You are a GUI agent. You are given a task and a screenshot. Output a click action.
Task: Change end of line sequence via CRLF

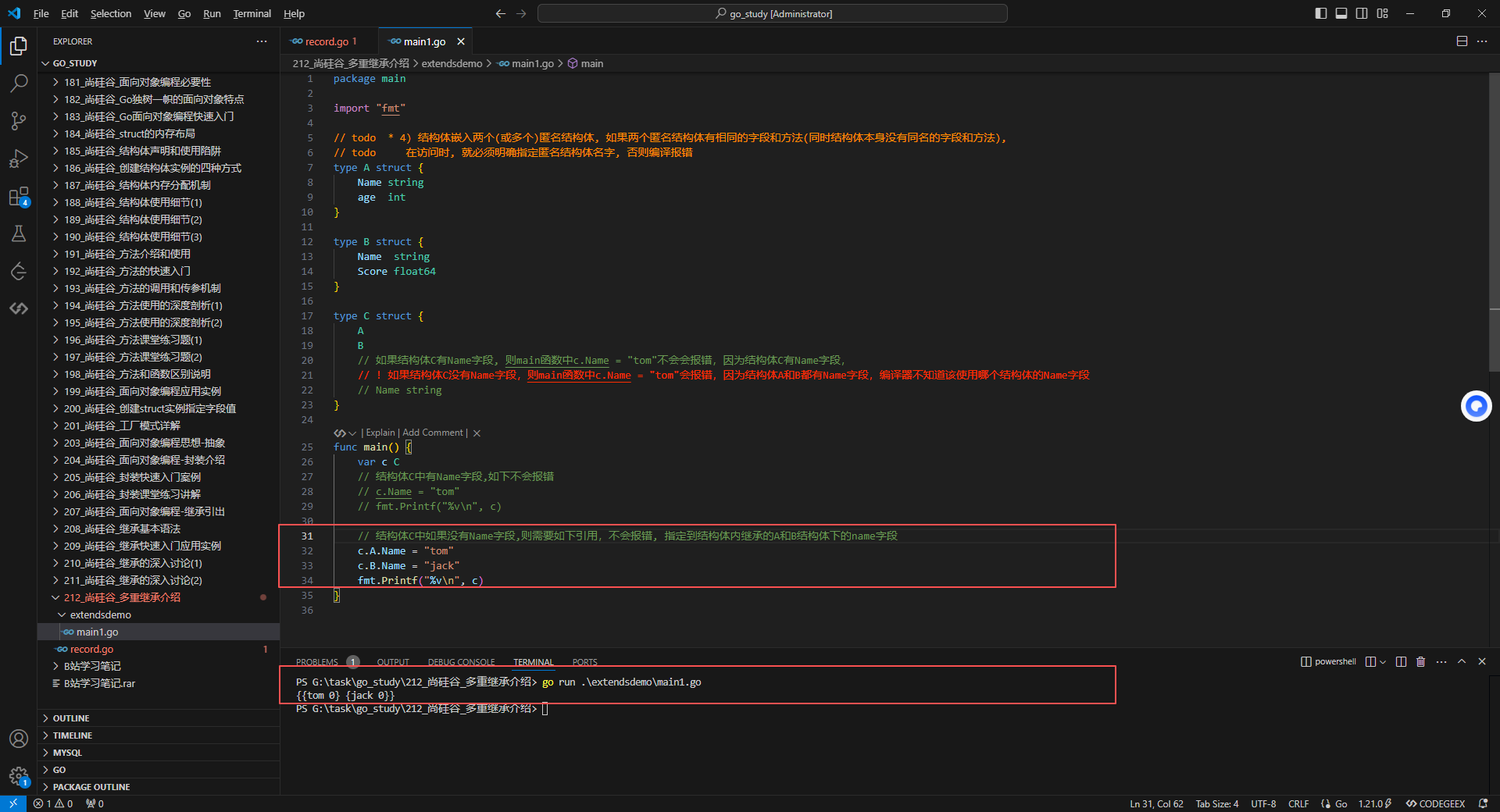[x=1298, y=803]
